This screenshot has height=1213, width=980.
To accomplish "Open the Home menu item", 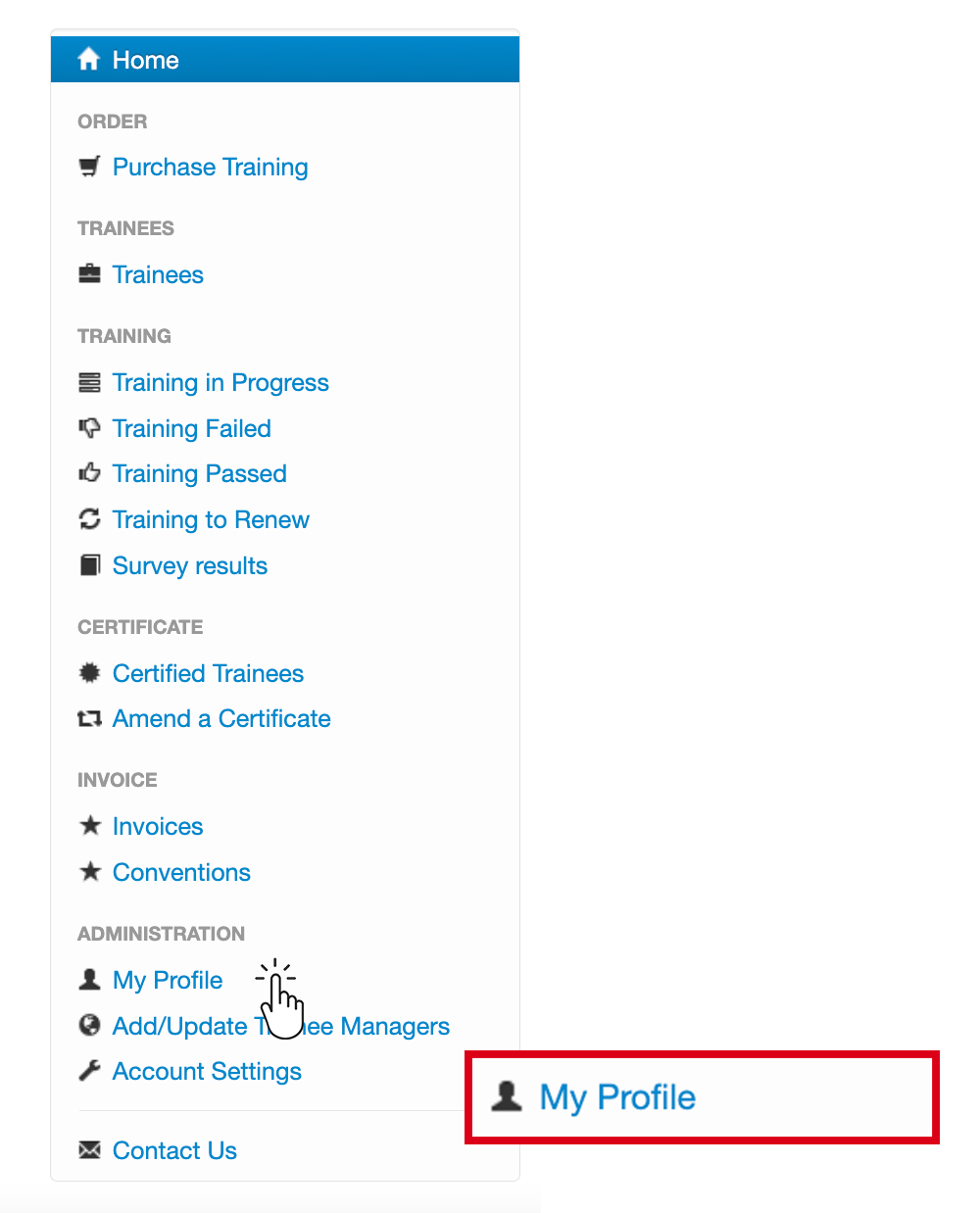I will (x=285, y=60).
